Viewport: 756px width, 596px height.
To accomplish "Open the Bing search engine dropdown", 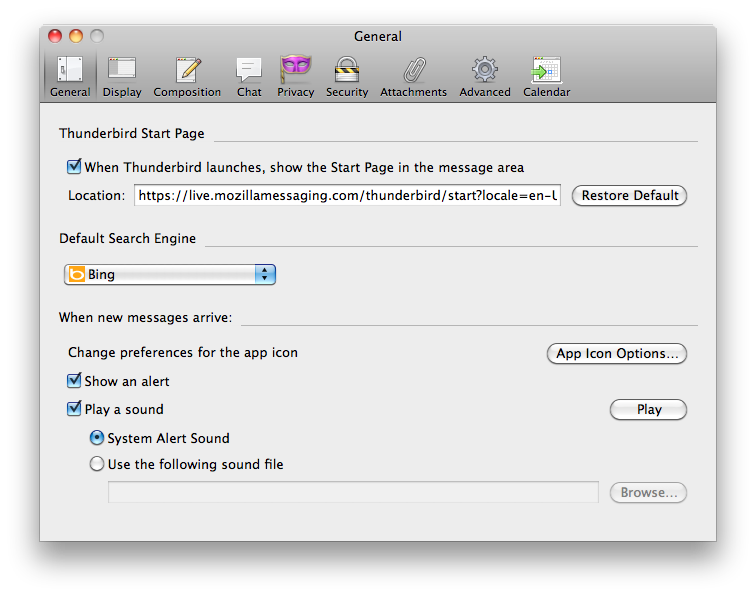I will click(169, 274).
